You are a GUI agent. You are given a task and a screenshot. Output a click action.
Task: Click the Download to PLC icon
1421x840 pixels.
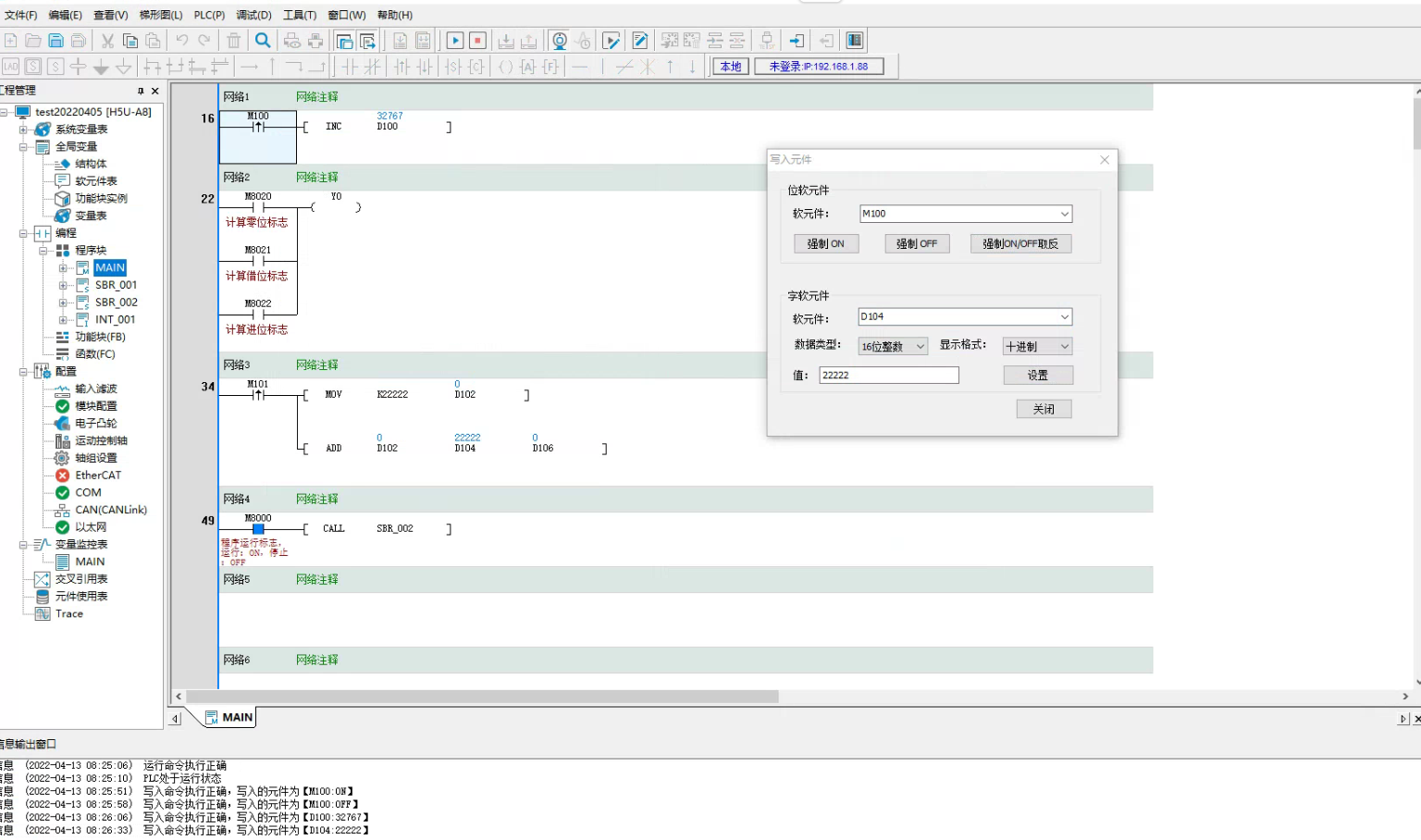point(506,41)
